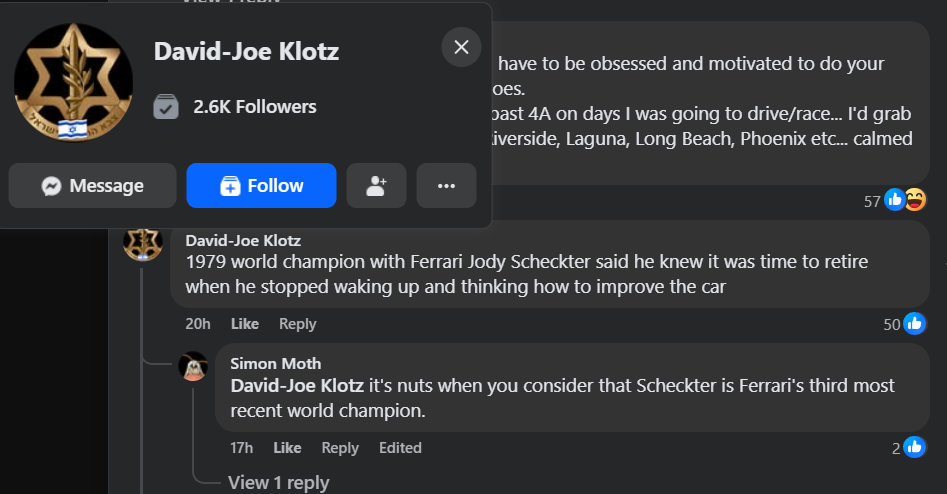
Task: Open the three-dots more options menu
Action: point(446,186)
